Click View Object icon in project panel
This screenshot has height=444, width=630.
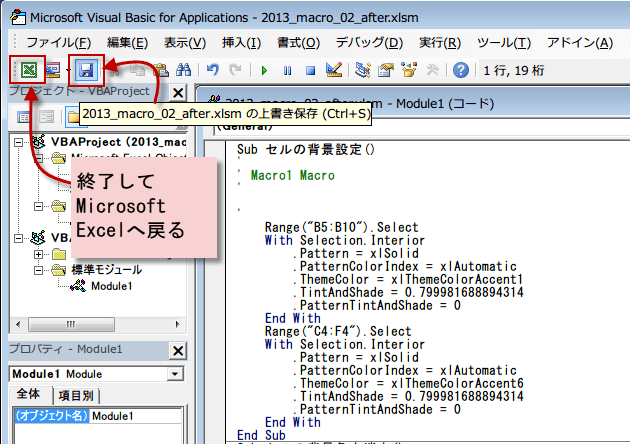click(x=47, y=117)
